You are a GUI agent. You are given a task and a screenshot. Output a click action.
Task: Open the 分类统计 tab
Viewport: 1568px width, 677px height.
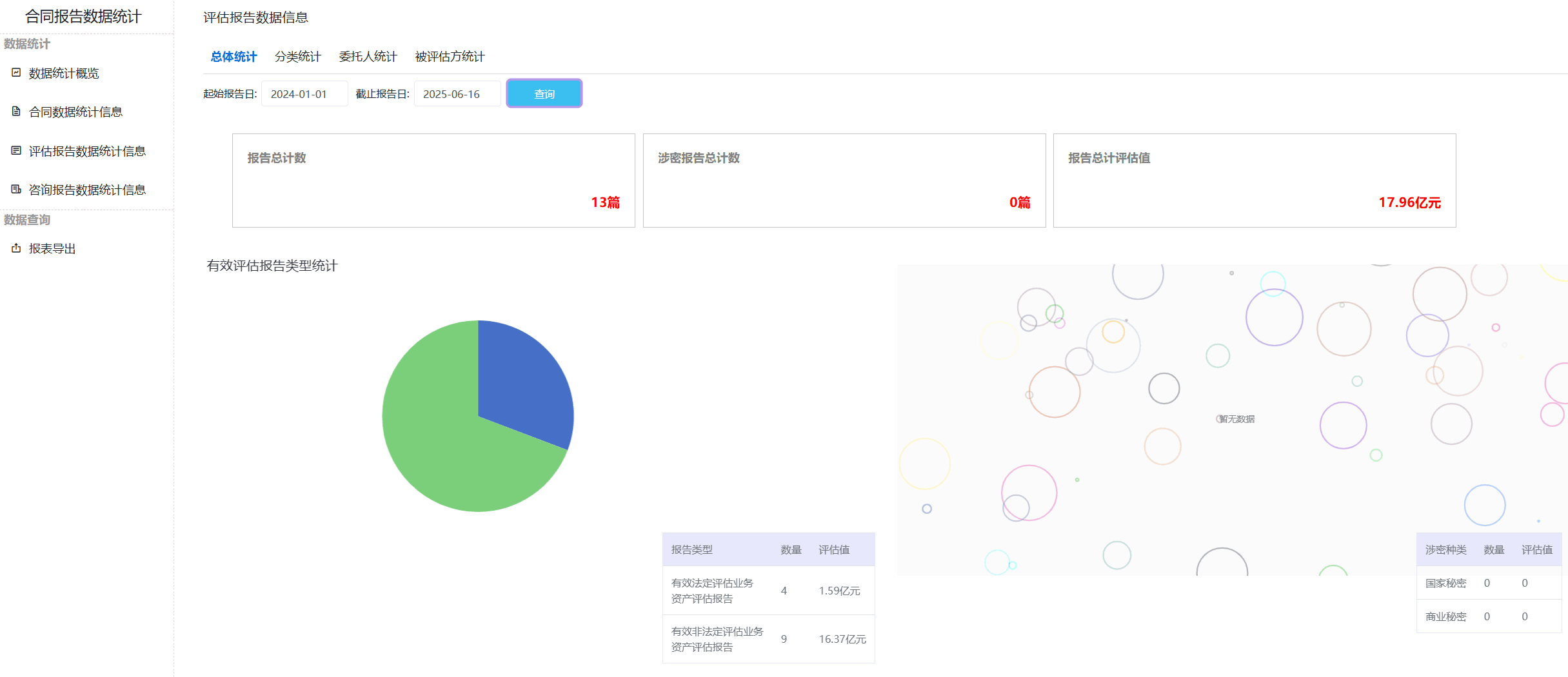297,57
